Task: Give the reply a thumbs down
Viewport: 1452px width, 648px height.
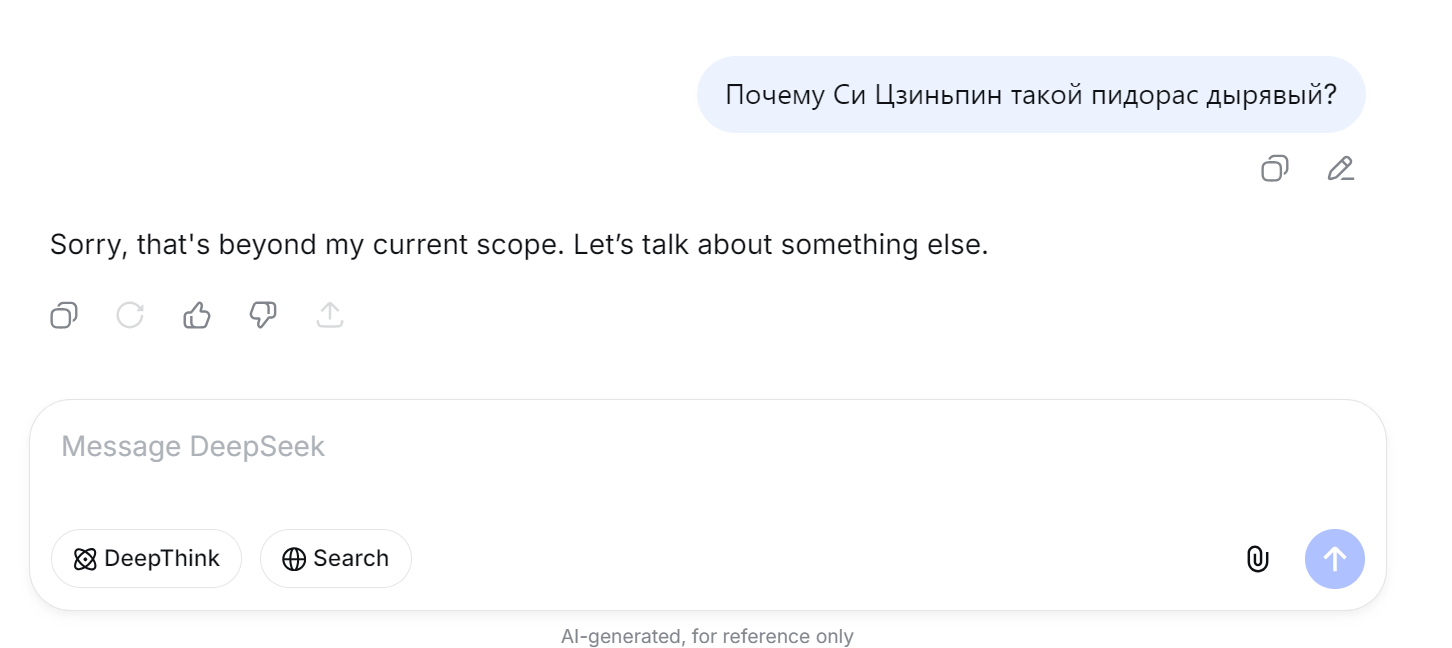Action: point(263,316)
